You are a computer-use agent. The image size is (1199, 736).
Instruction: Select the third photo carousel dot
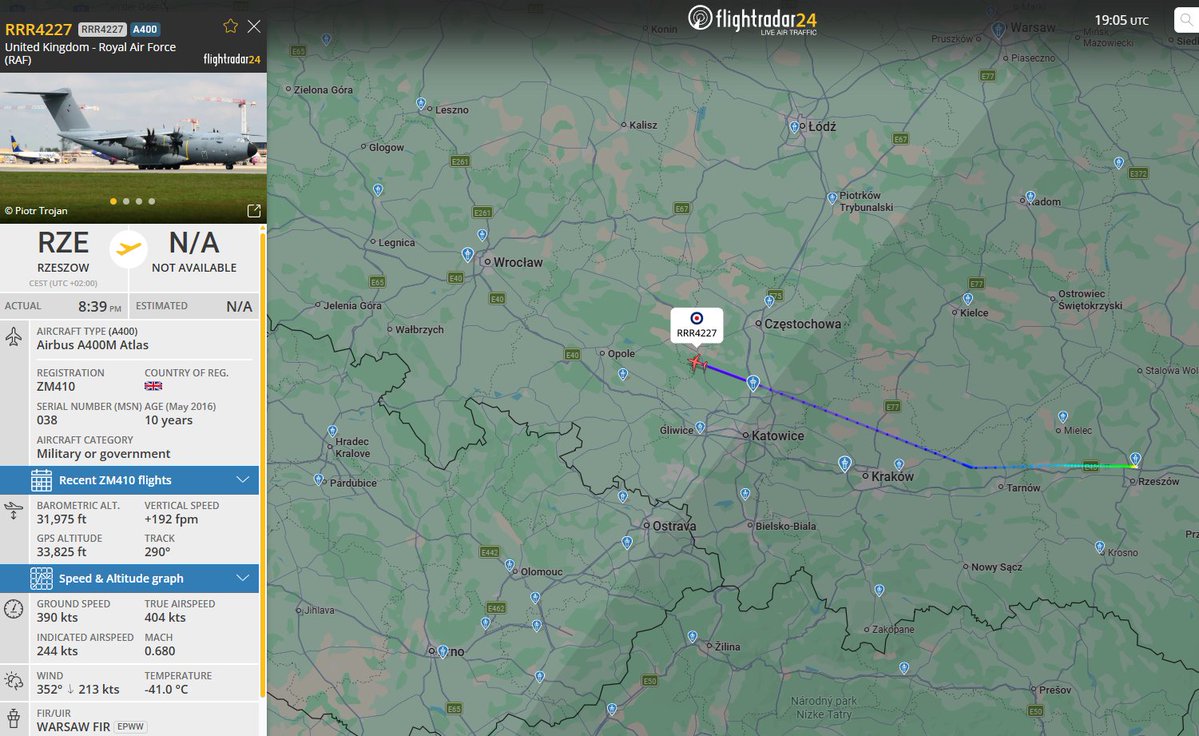(139, 202)
